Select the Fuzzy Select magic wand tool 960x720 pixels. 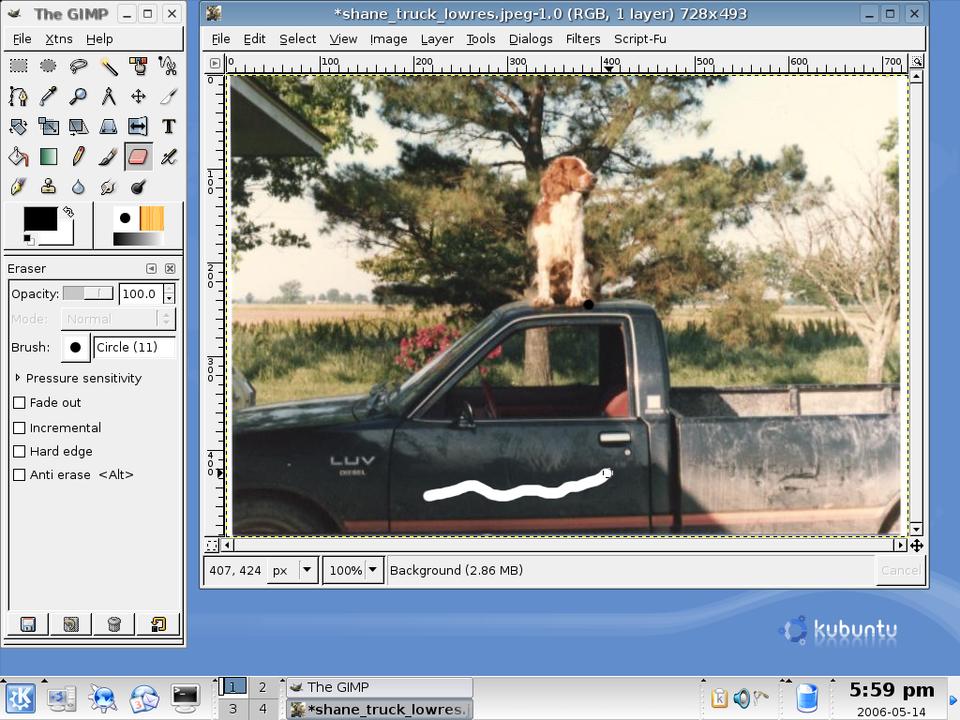pyautogui.click(x=108, y=67)
